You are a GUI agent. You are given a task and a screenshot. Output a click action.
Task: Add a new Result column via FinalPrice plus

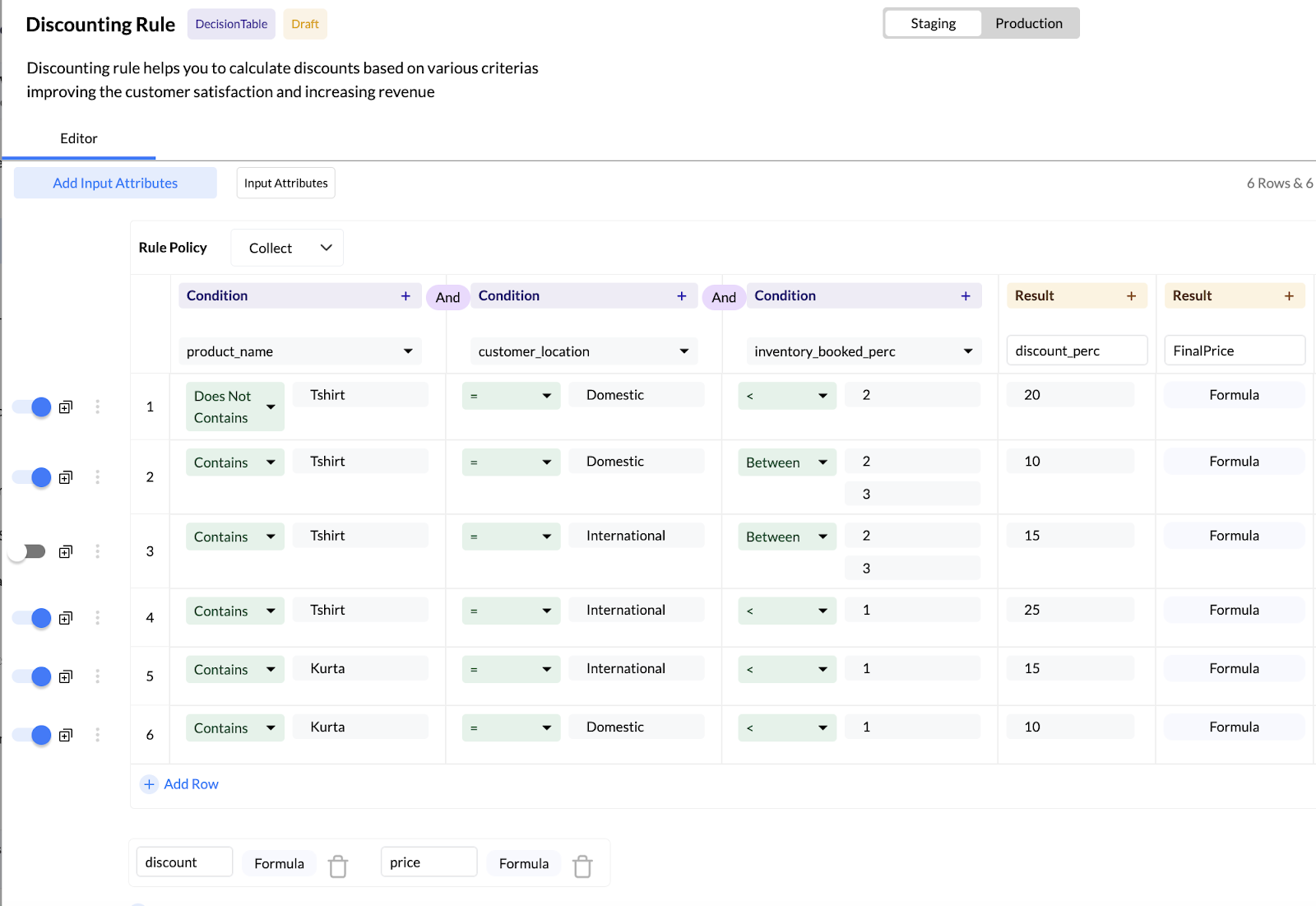click(1289, 296)
